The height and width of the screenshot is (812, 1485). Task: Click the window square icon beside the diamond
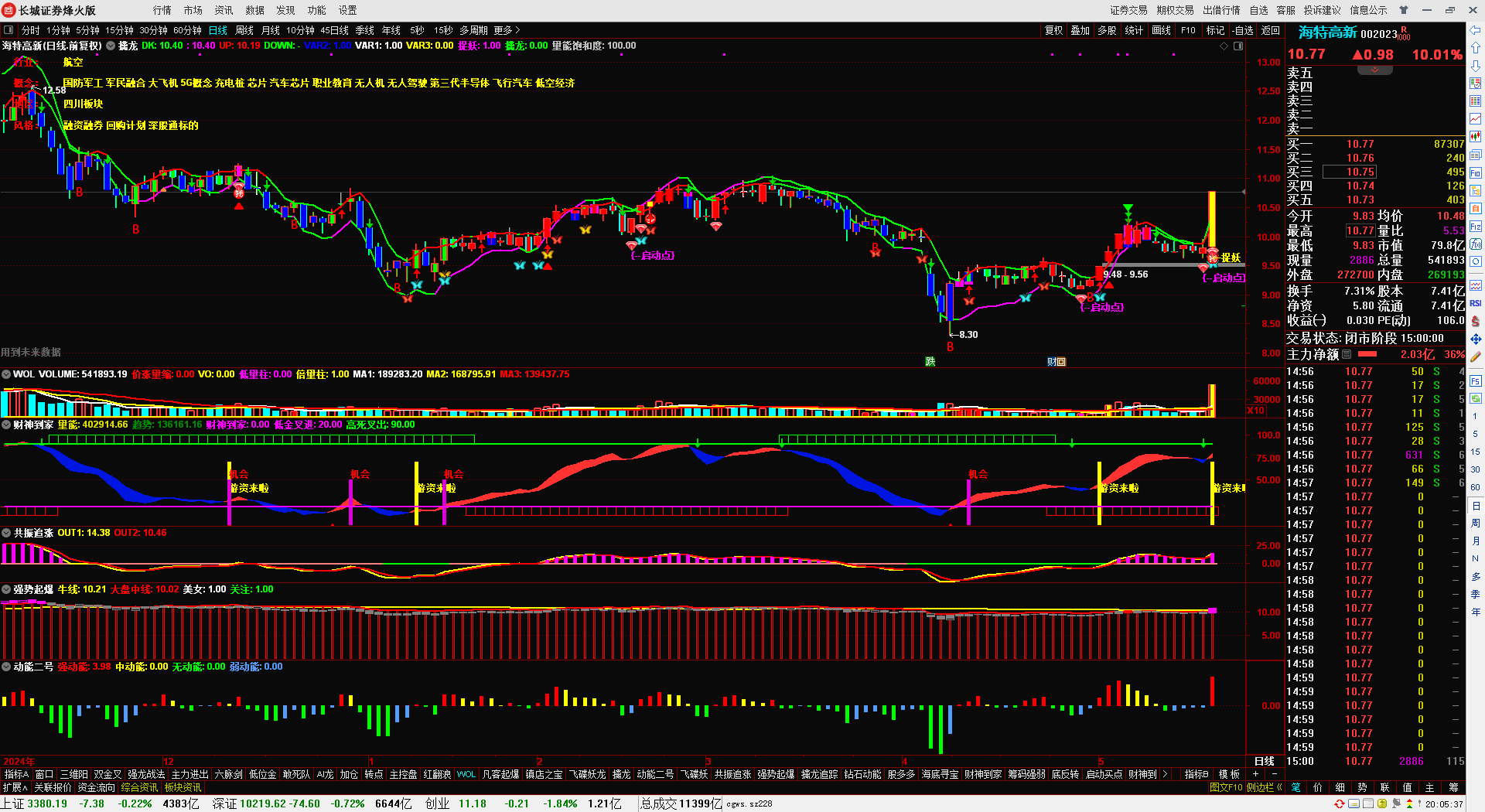tap(1238, 46)
